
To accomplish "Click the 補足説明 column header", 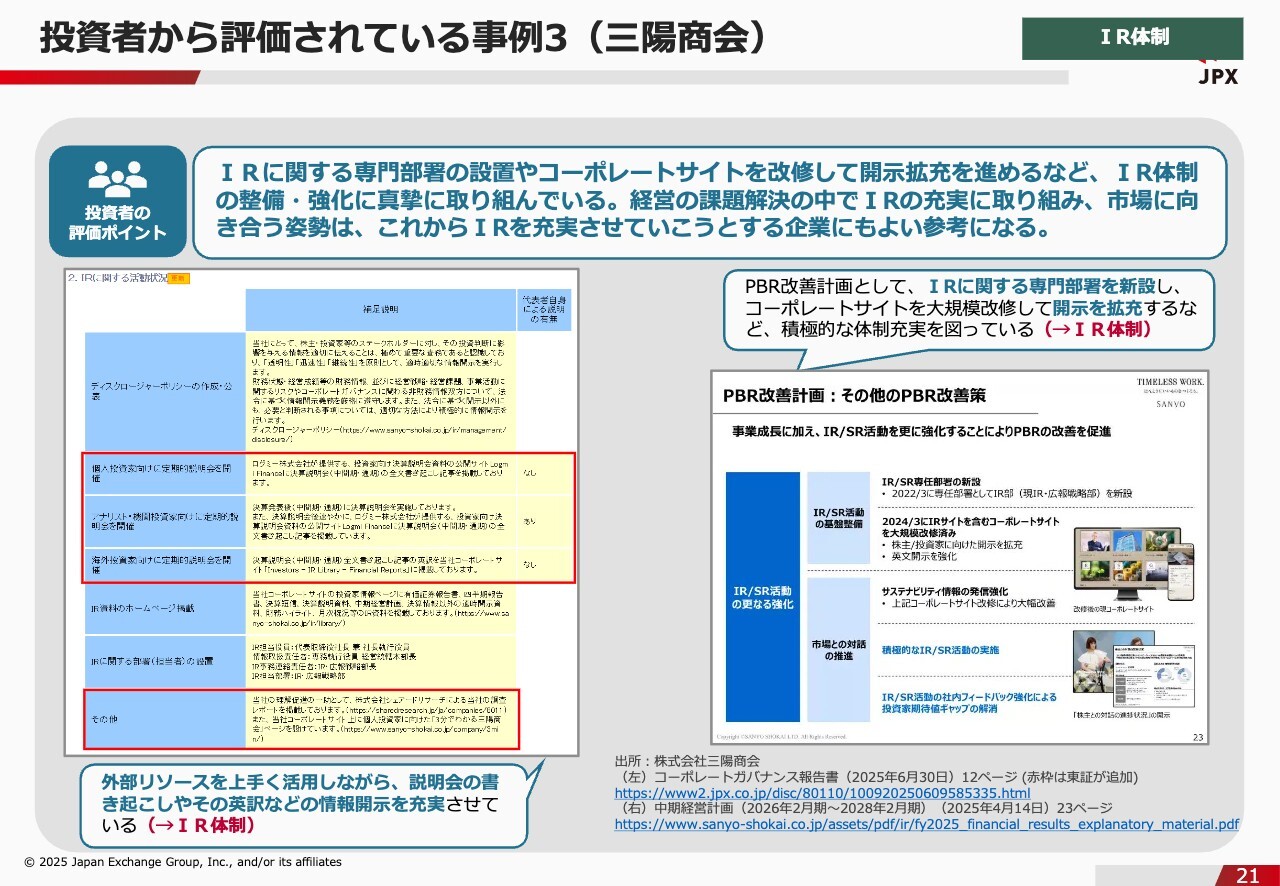I will tap(379, 310).
